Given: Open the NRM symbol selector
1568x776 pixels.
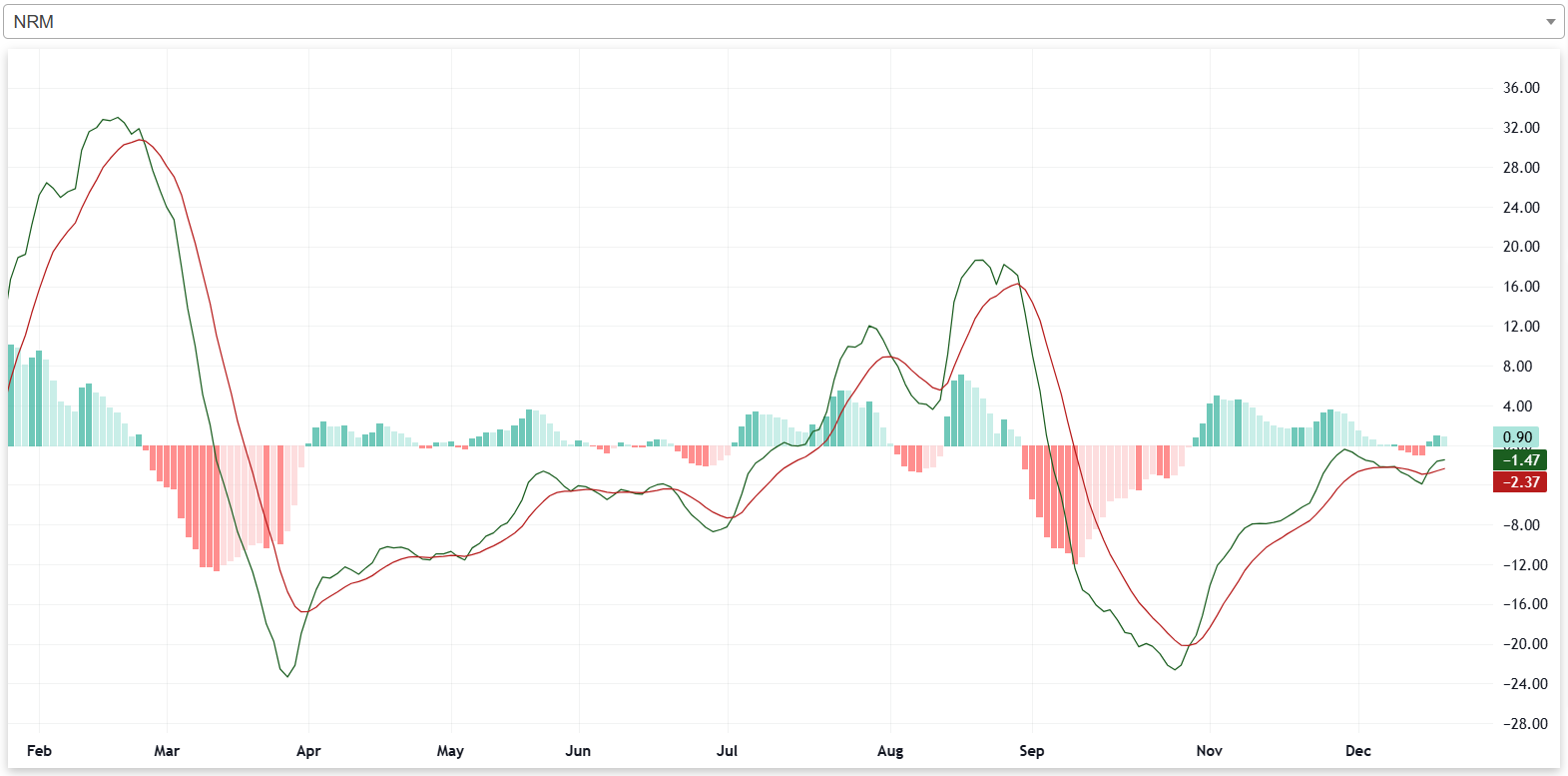Looking at the screenshot, I should (x=779, y=22).
